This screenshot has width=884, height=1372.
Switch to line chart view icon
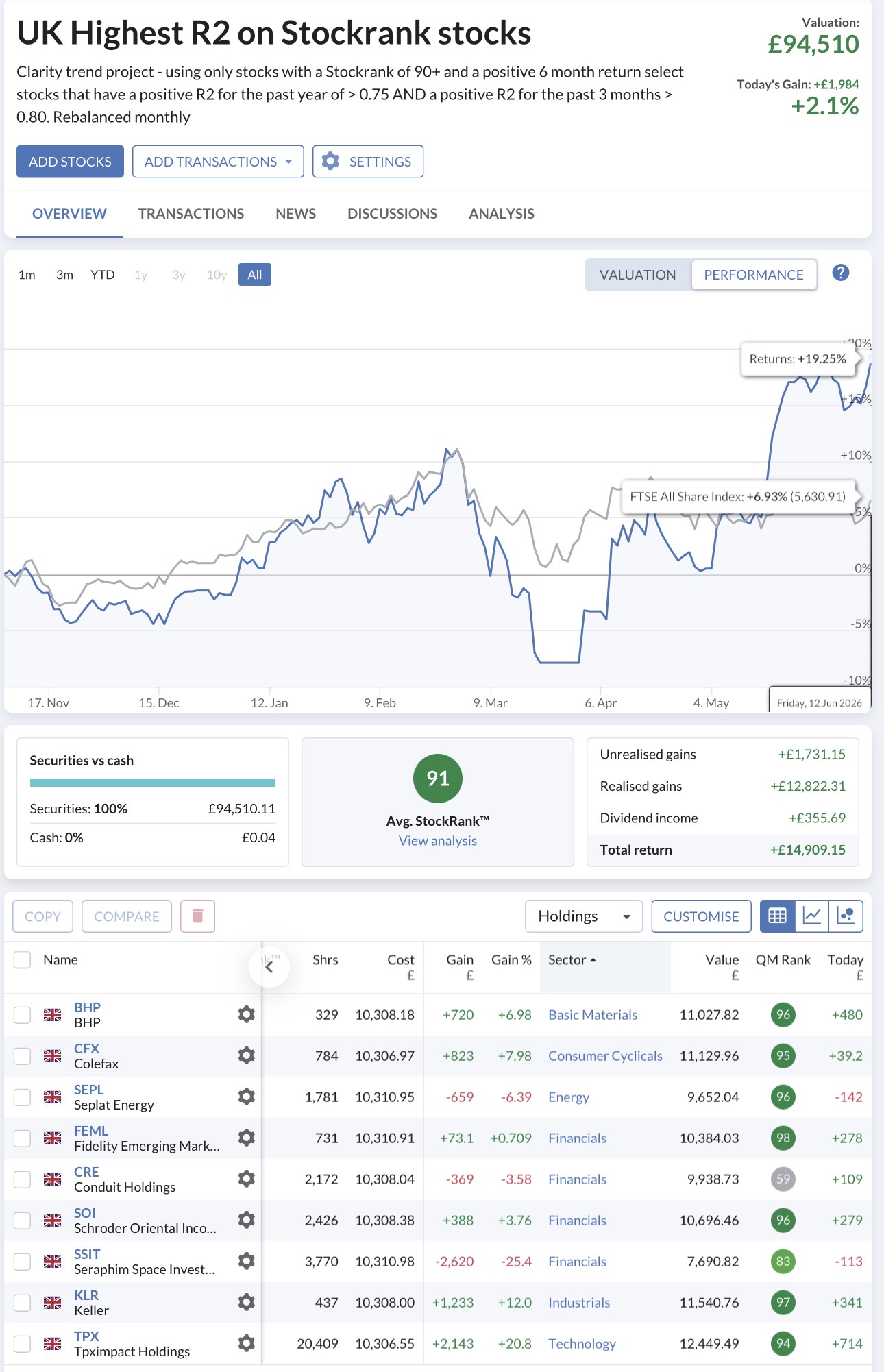click(811, 916)
